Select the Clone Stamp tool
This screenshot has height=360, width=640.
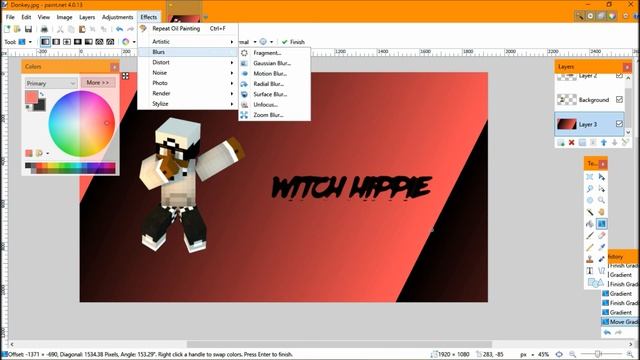pos(590,259)
